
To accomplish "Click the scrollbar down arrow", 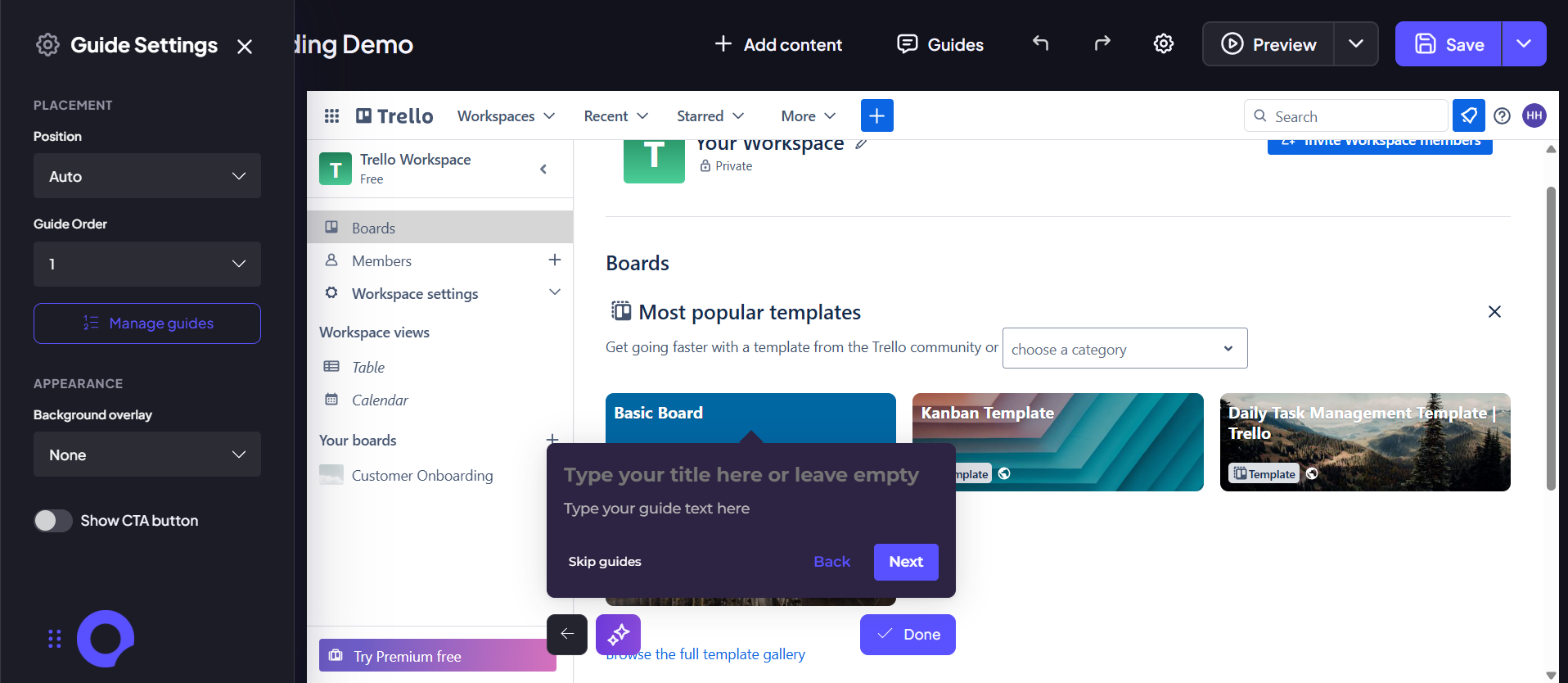I will 1550,675.
